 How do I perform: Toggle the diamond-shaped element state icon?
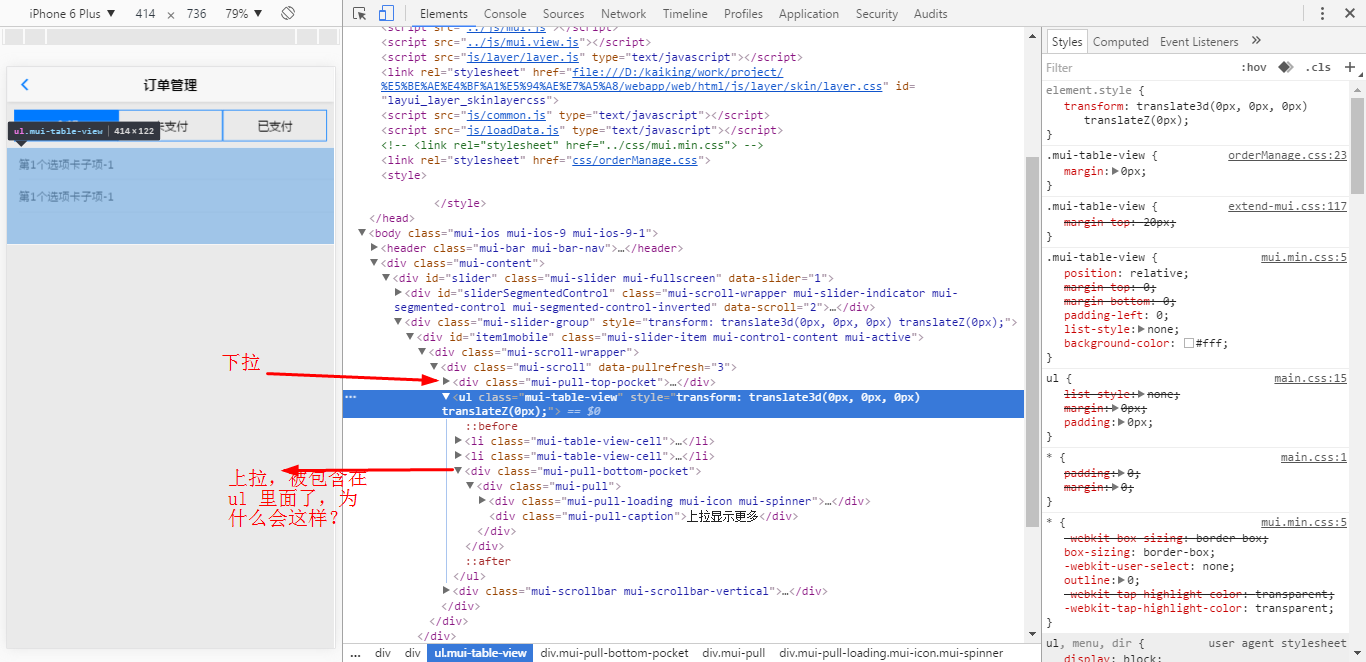click(1285, 67)
